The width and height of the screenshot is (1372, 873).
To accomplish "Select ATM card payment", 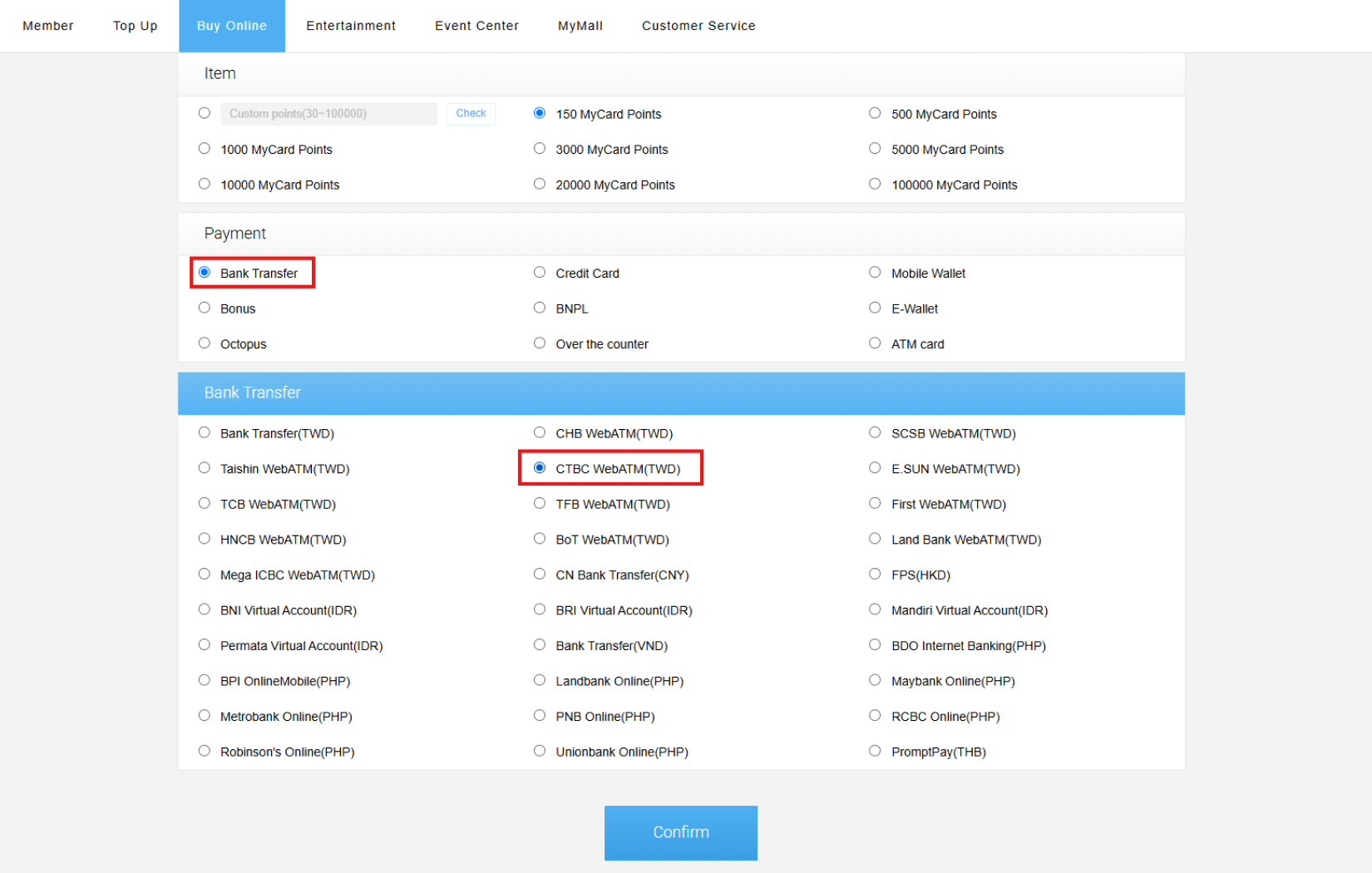I will click(875, 343).
